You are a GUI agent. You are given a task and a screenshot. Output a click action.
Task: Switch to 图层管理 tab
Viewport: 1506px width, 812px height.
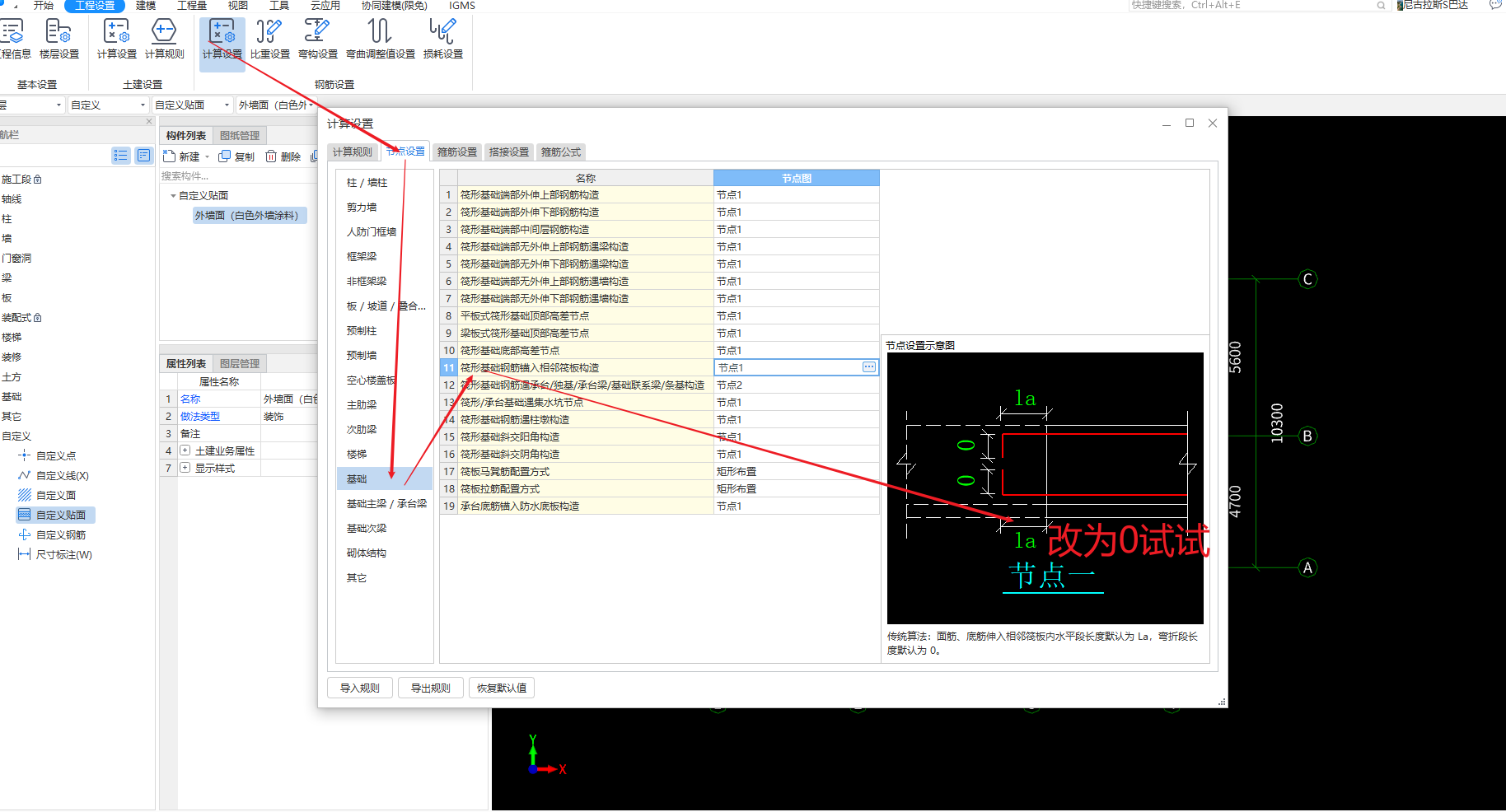[240, 363]
